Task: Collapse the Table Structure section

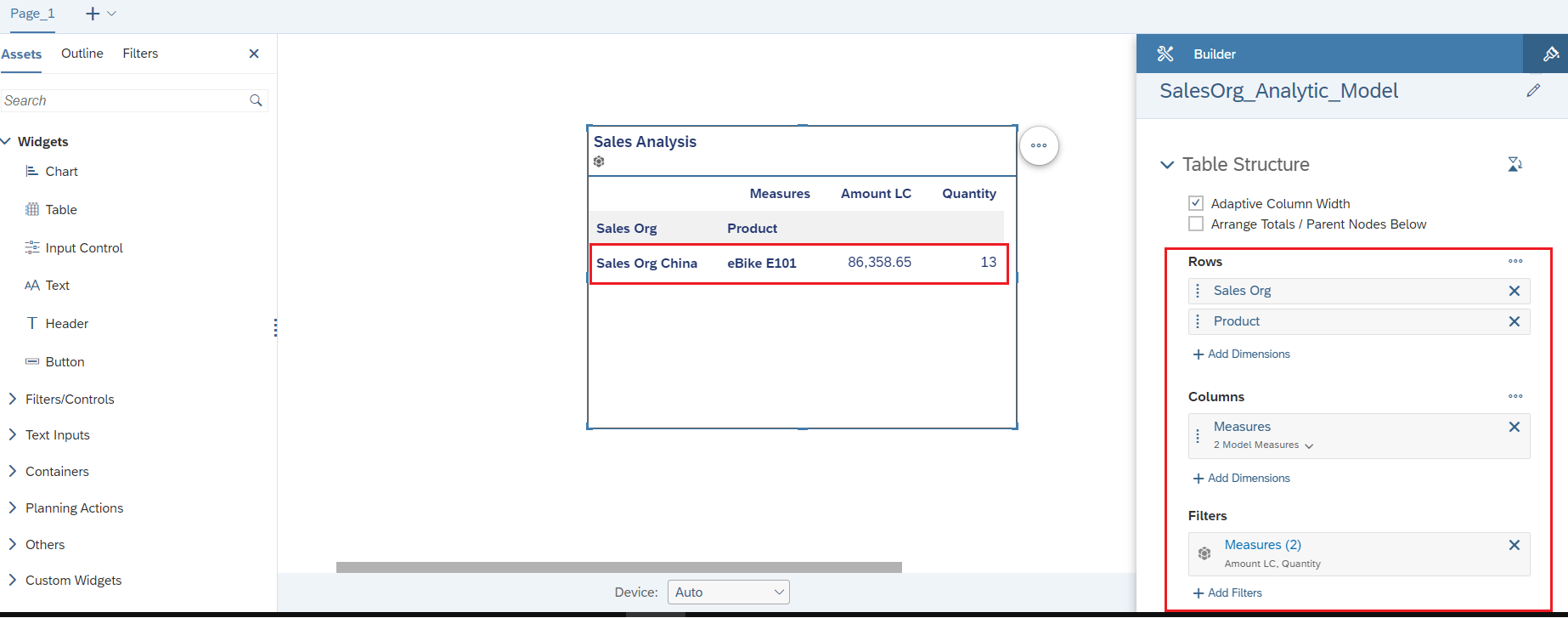Action: 1167,165
